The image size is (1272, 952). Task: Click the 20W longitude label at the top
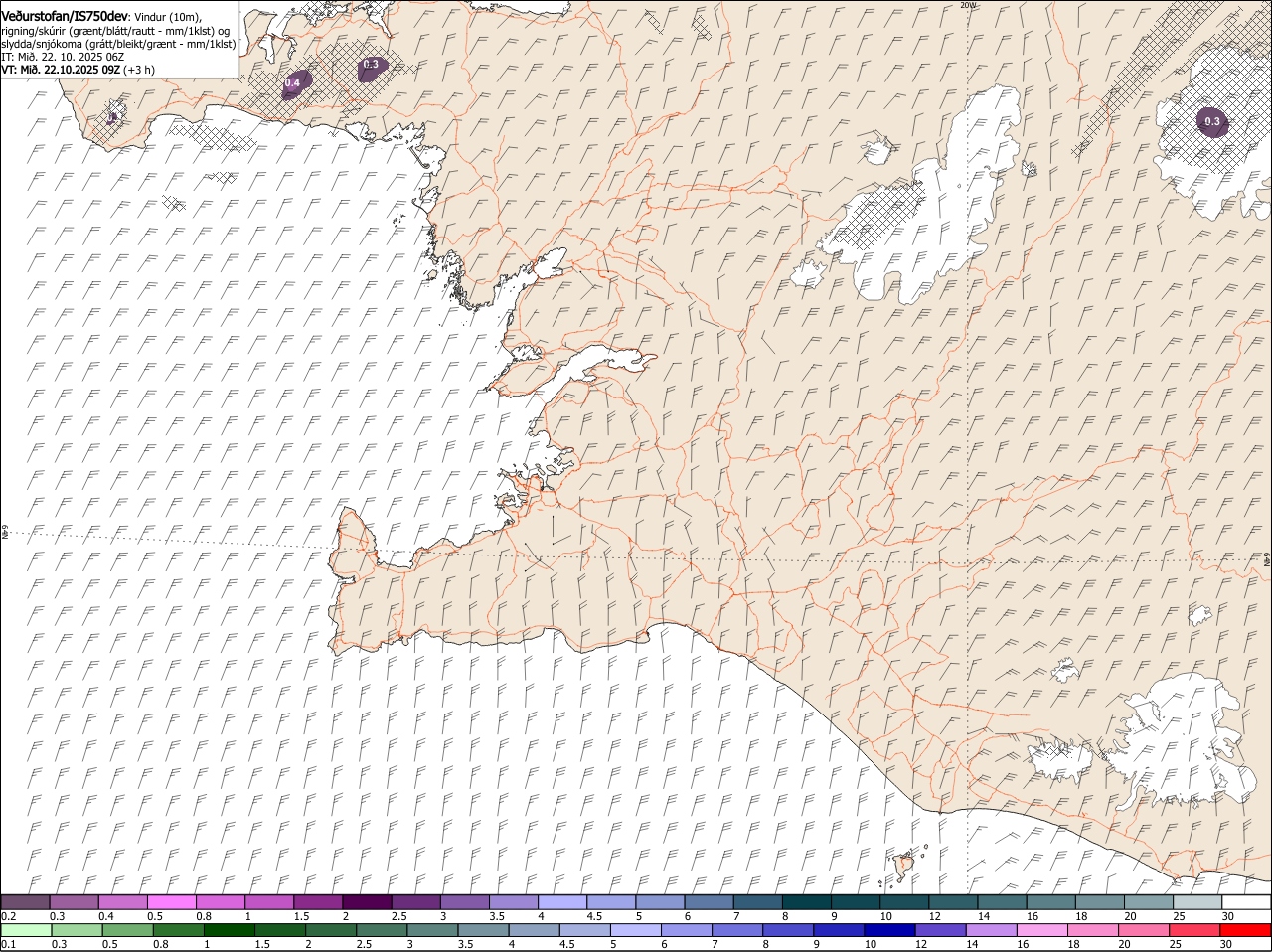(968, 5)
